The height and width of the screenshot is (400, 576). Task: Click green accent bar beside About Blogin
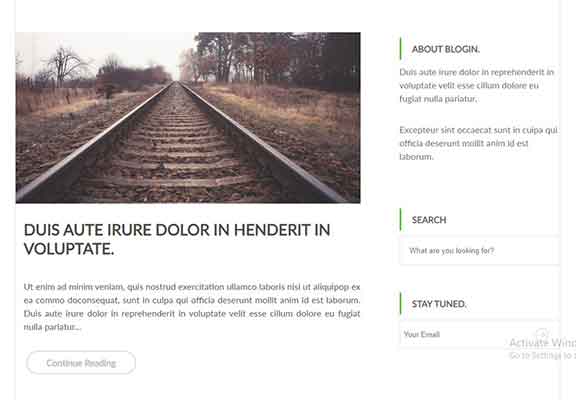[x=400, y=48]
